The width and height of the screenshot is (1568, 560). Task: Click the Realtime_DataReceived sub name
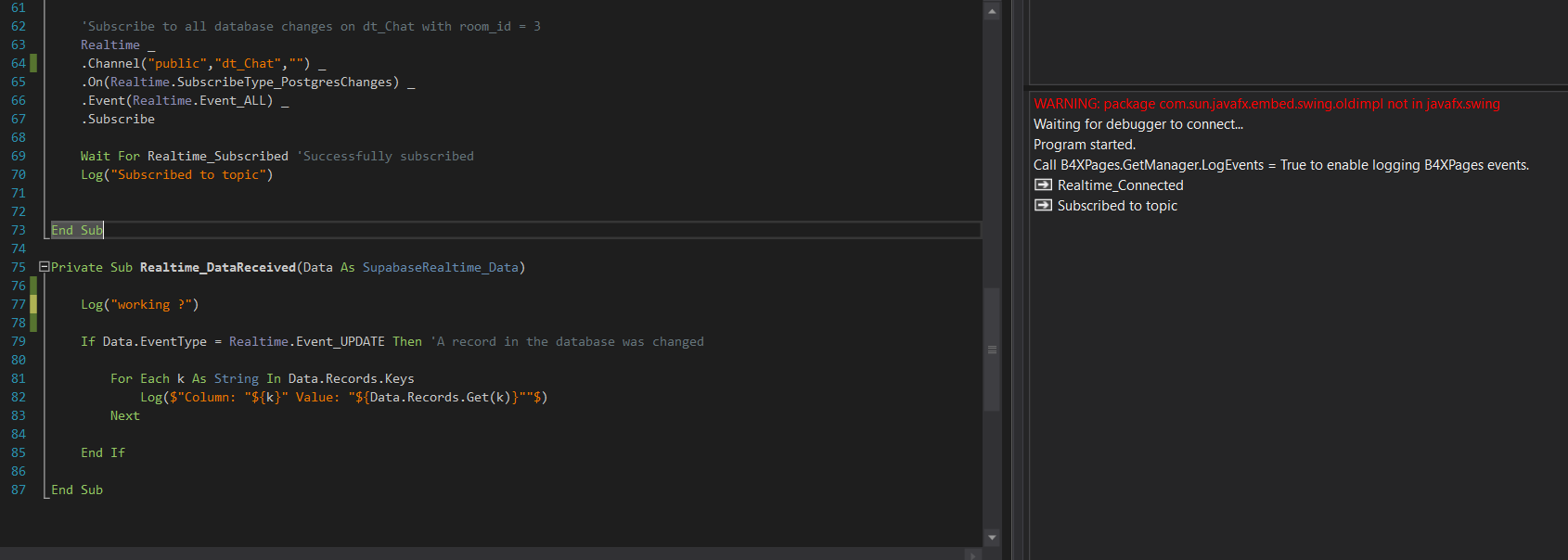pos(217,267)
